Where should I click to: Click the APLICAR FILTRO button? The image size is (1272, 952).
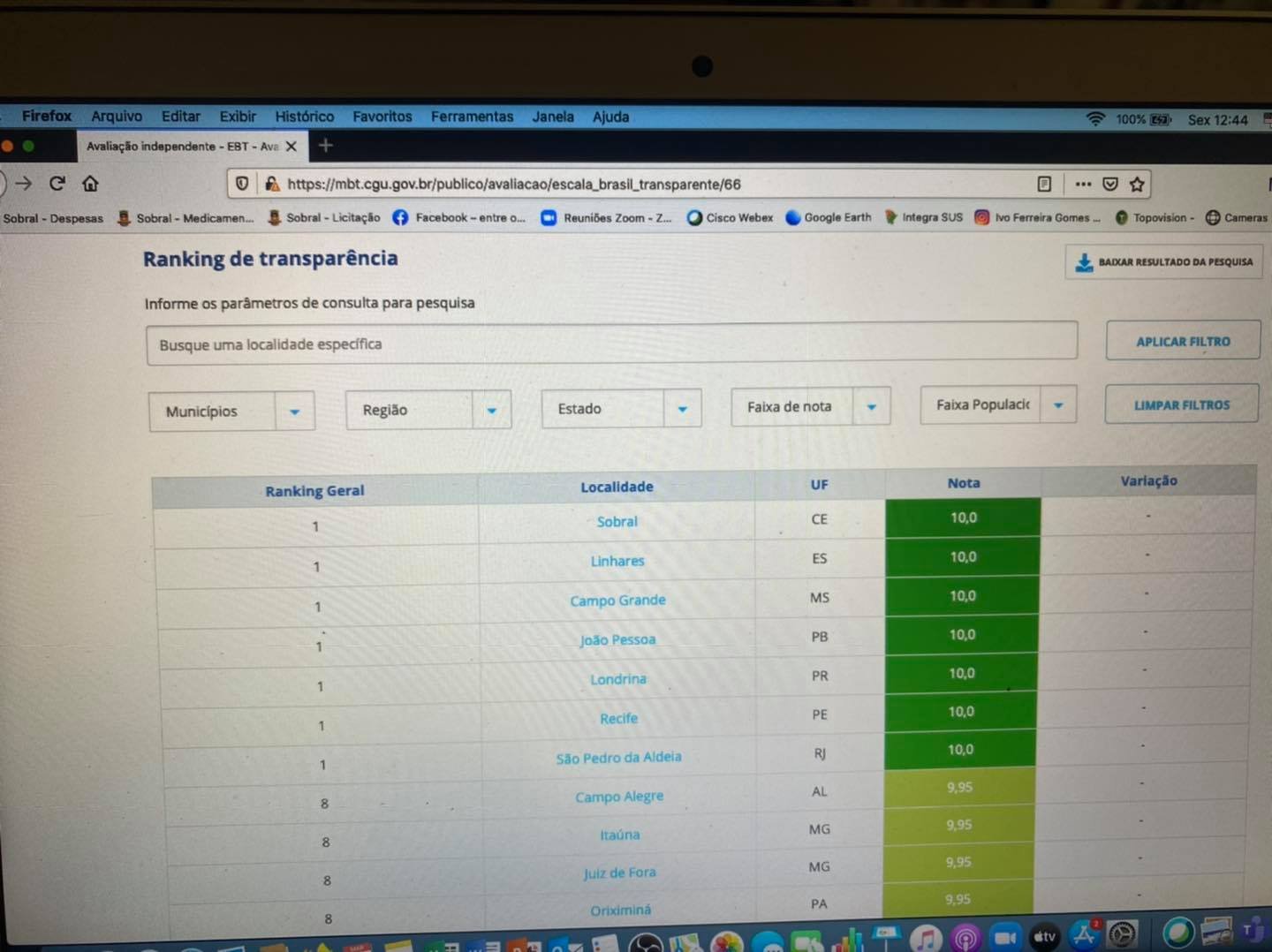click(x=1183, y=341)
